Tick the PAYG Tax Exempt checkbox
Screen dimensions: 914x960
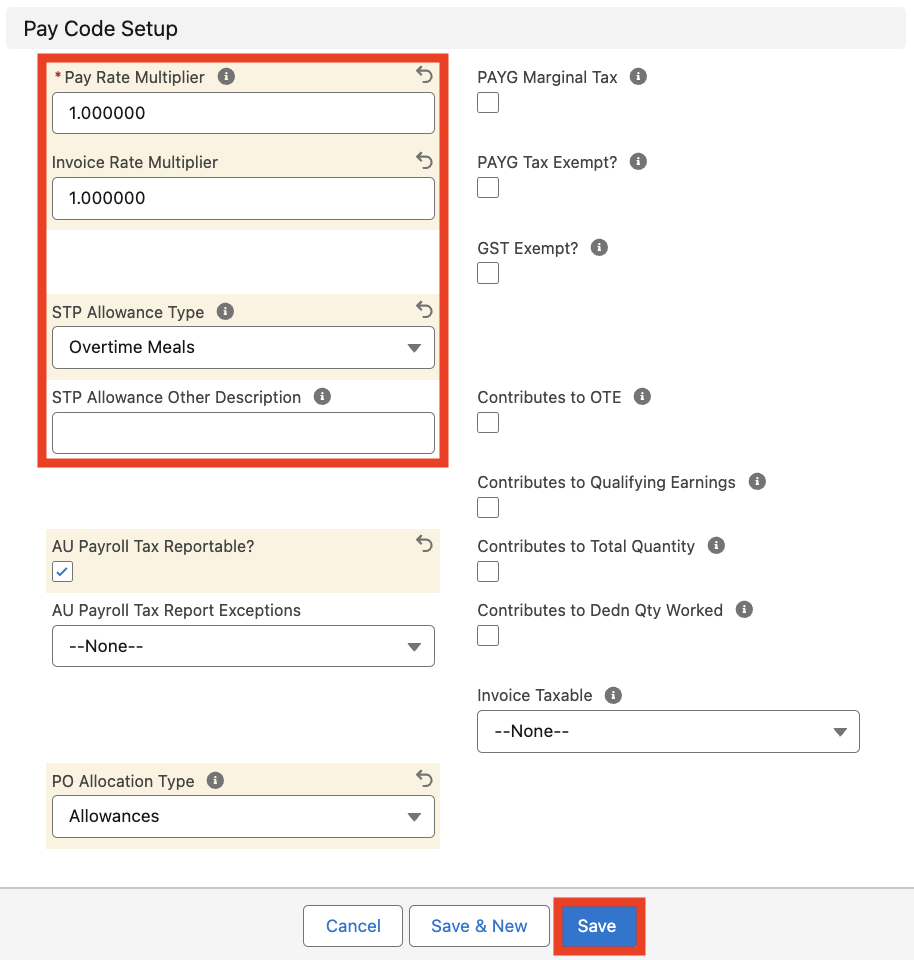(x=488, y=188)
